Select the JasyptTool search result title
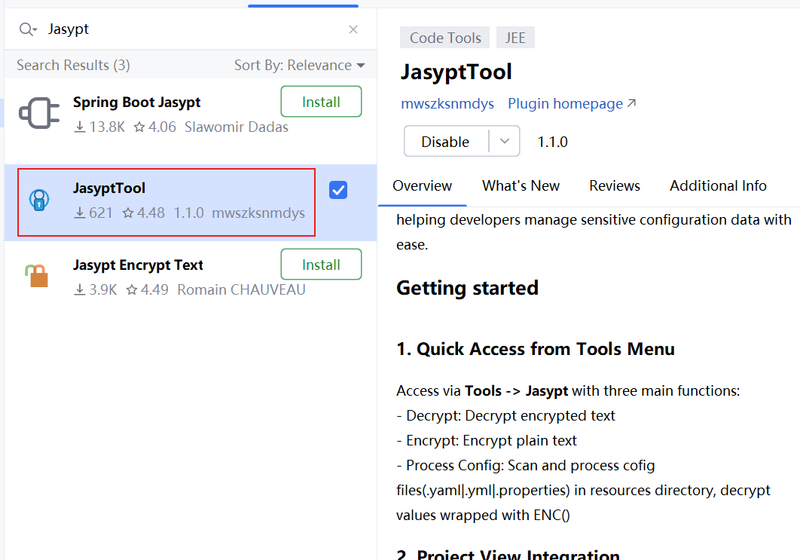 (109, 188)
